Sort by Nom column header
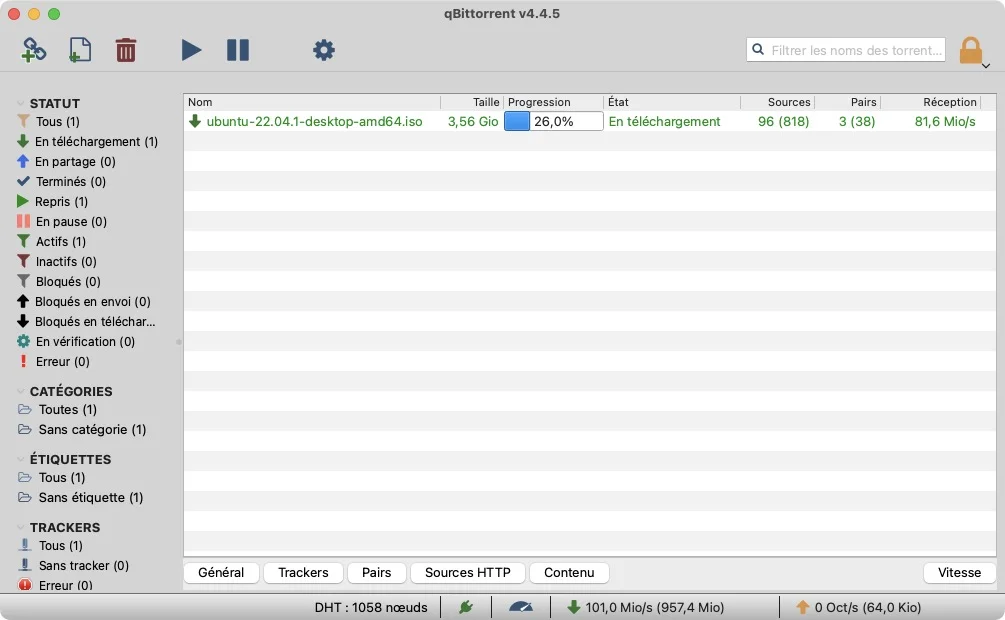Image resolution: width=1005 pixels, height=620 pixels. click(x=312, y=102)
